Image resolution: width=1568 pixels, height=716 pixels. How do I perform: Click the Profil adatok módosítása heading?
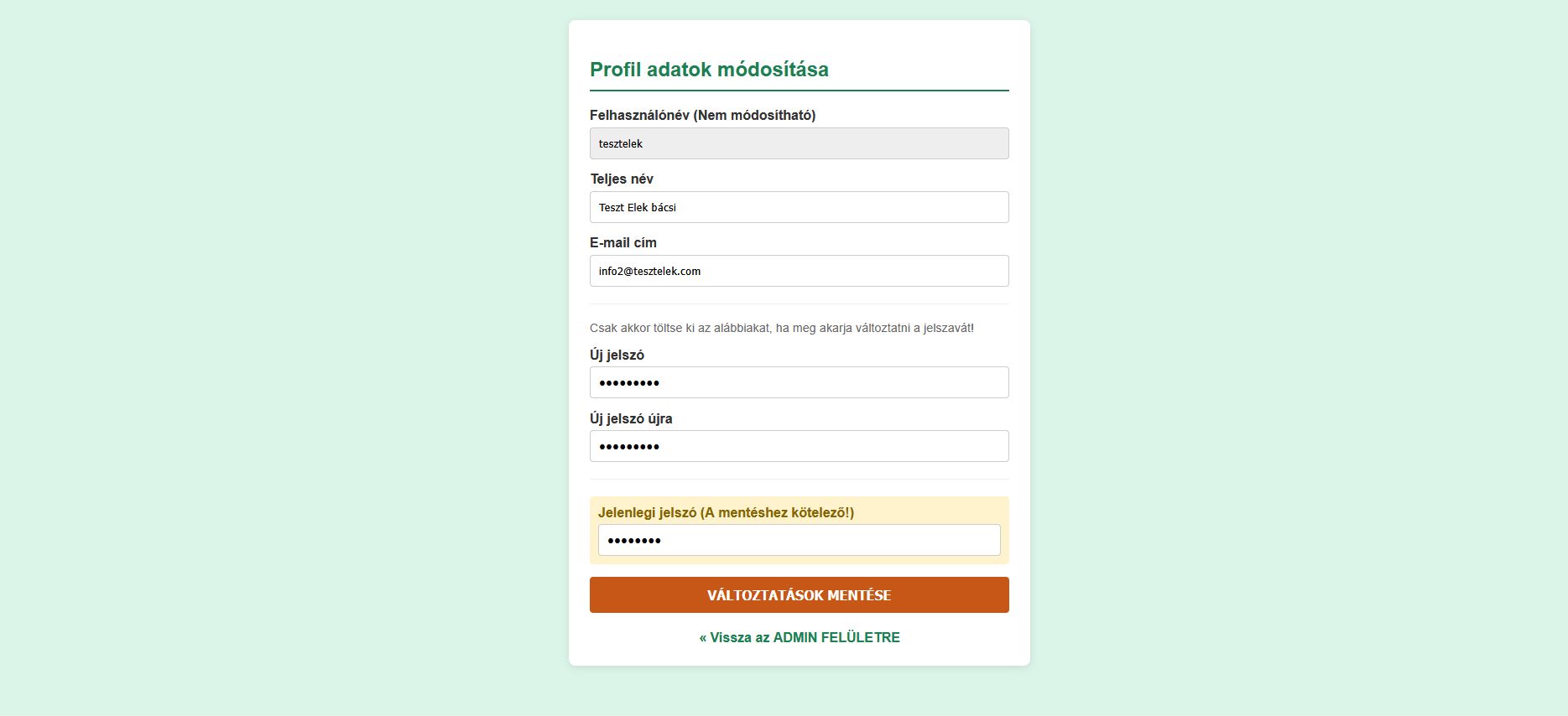click(x=709, y=70)
